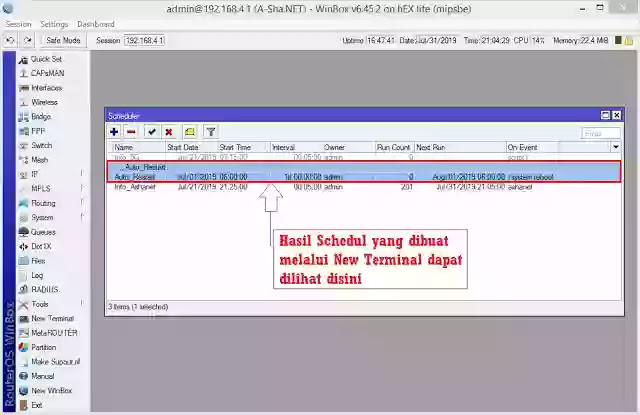
Task: Sort by Run Count column
Action: tap(394, 147)
